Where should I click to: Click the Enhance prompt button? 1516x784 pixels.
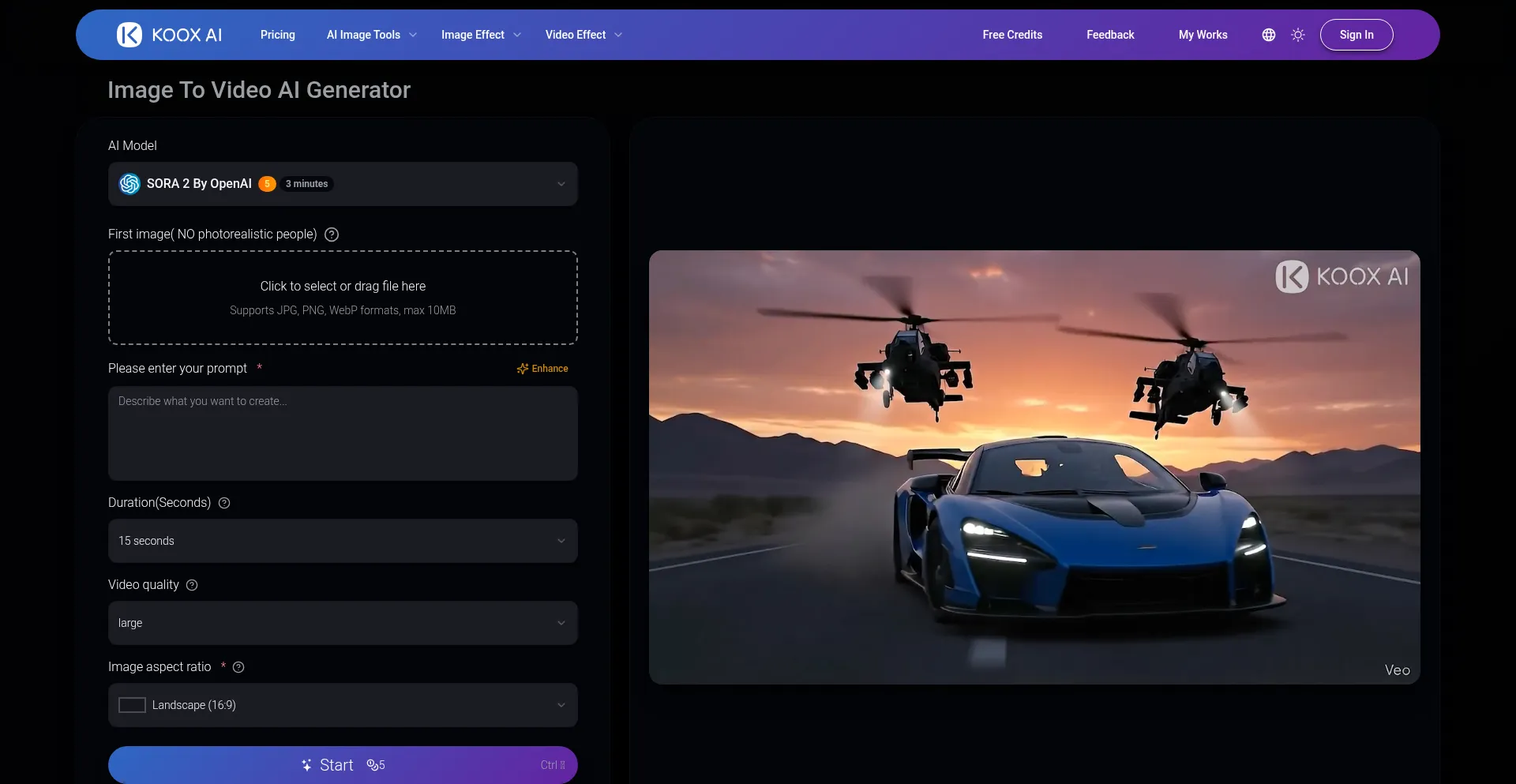tap(542, 369)
